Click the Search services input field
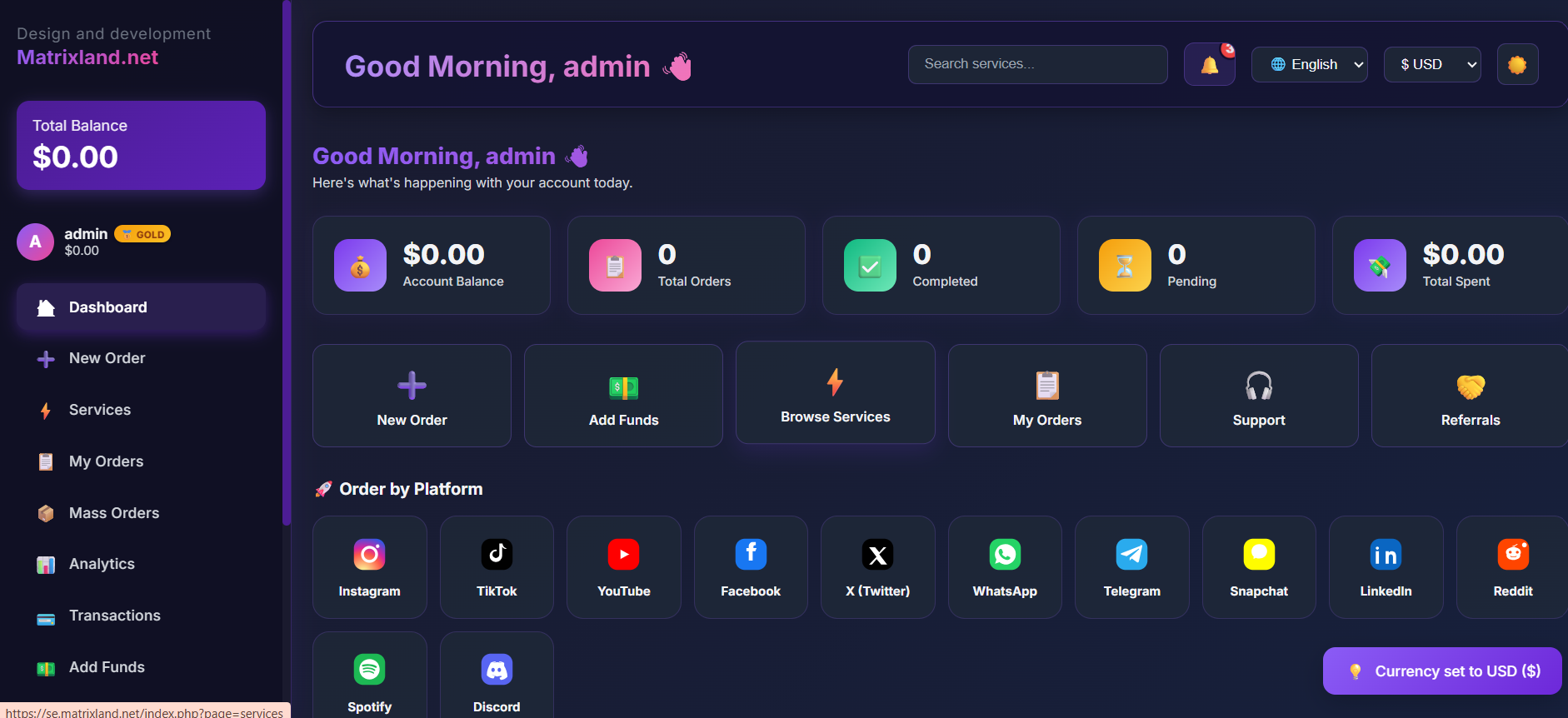 [x=1037, y=64]
